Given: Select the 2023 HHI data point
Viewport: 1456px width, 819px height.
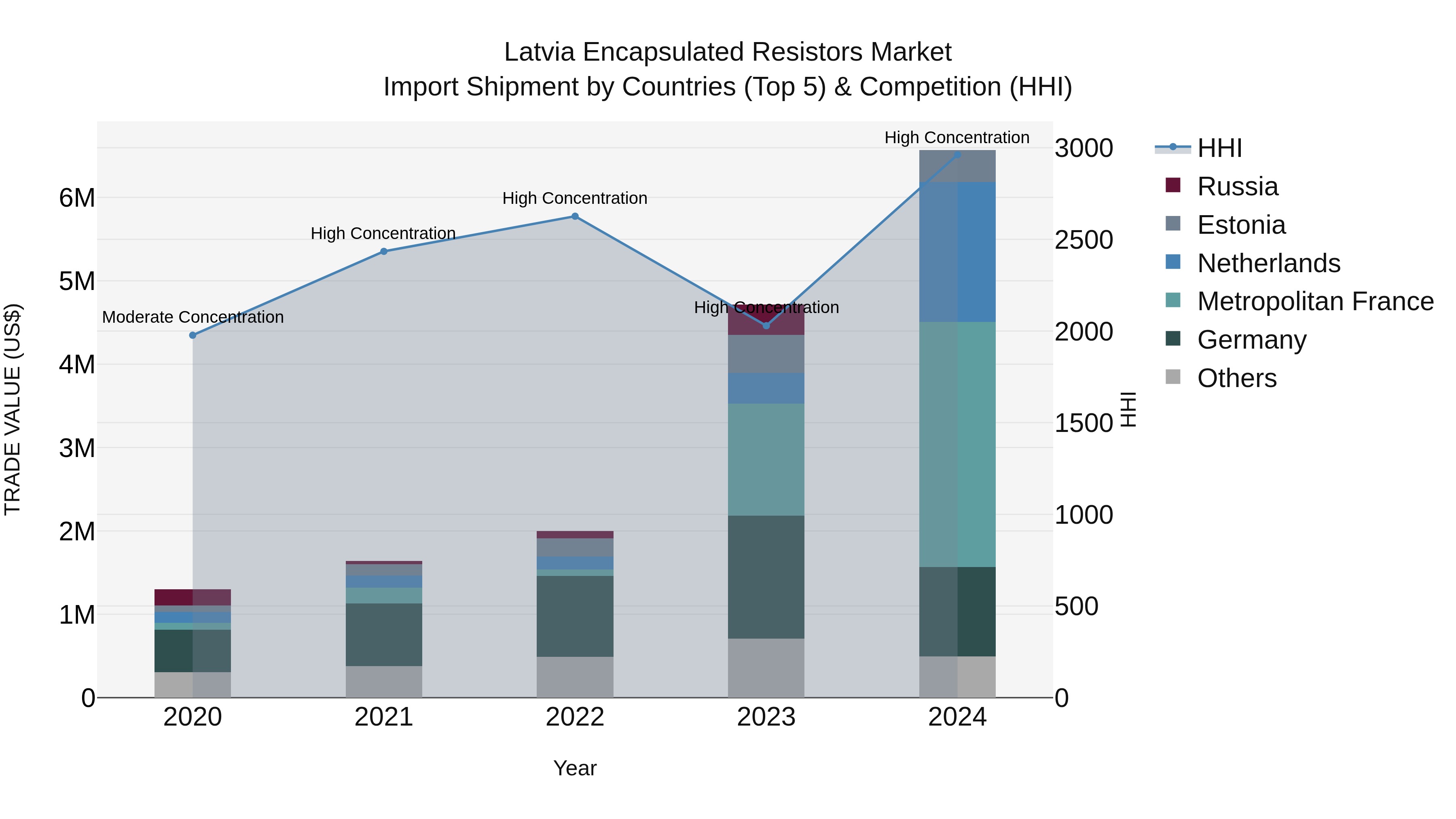Looking at the screenshot, I should pyautogui.click(x=766, y=326).
